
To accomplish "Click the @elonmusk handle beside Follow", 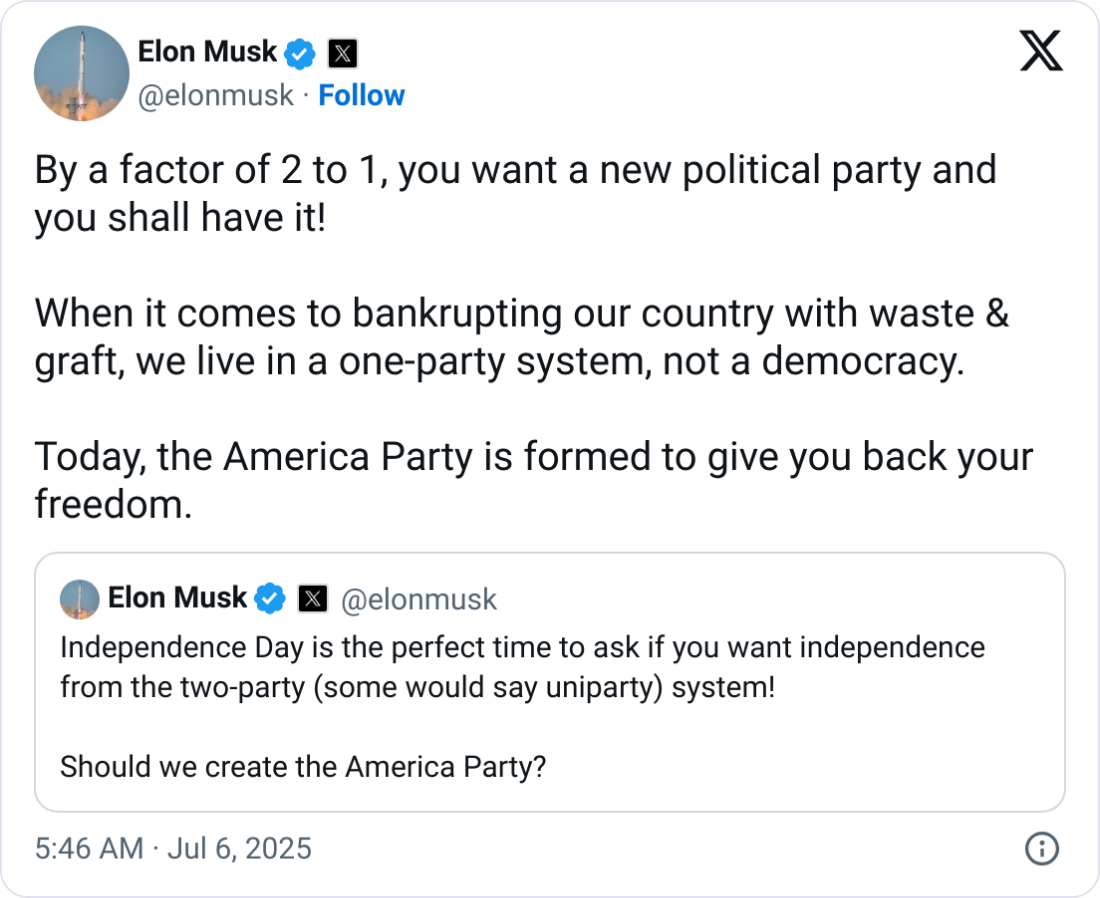I will coord(215,95).
